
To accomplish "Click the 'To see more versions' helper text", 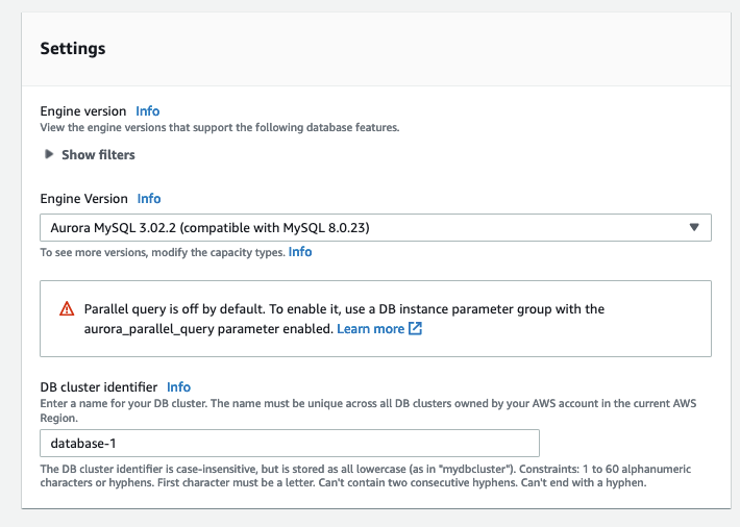I will (x=162, y=253).
